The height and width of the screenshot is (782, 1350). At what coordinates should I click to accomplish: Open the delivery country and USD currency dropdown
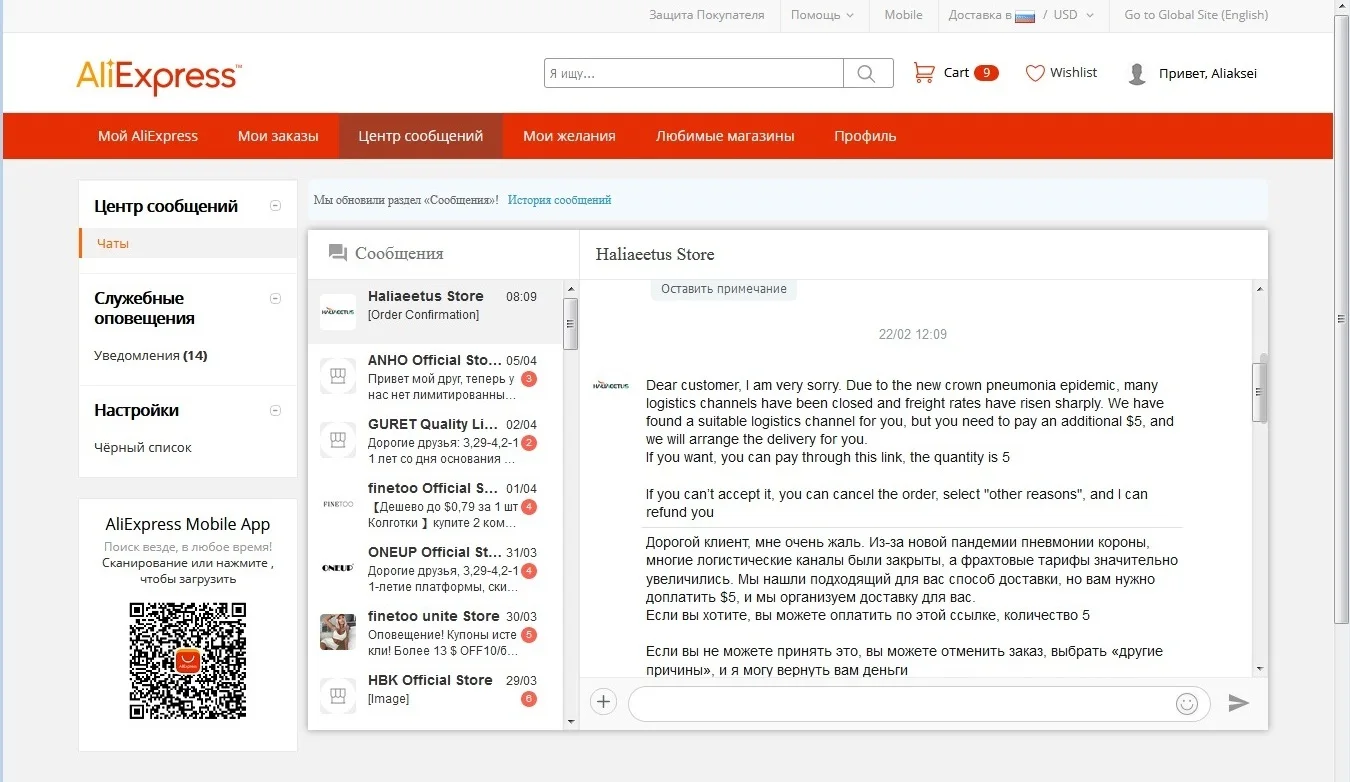[x=1021, y=15]
